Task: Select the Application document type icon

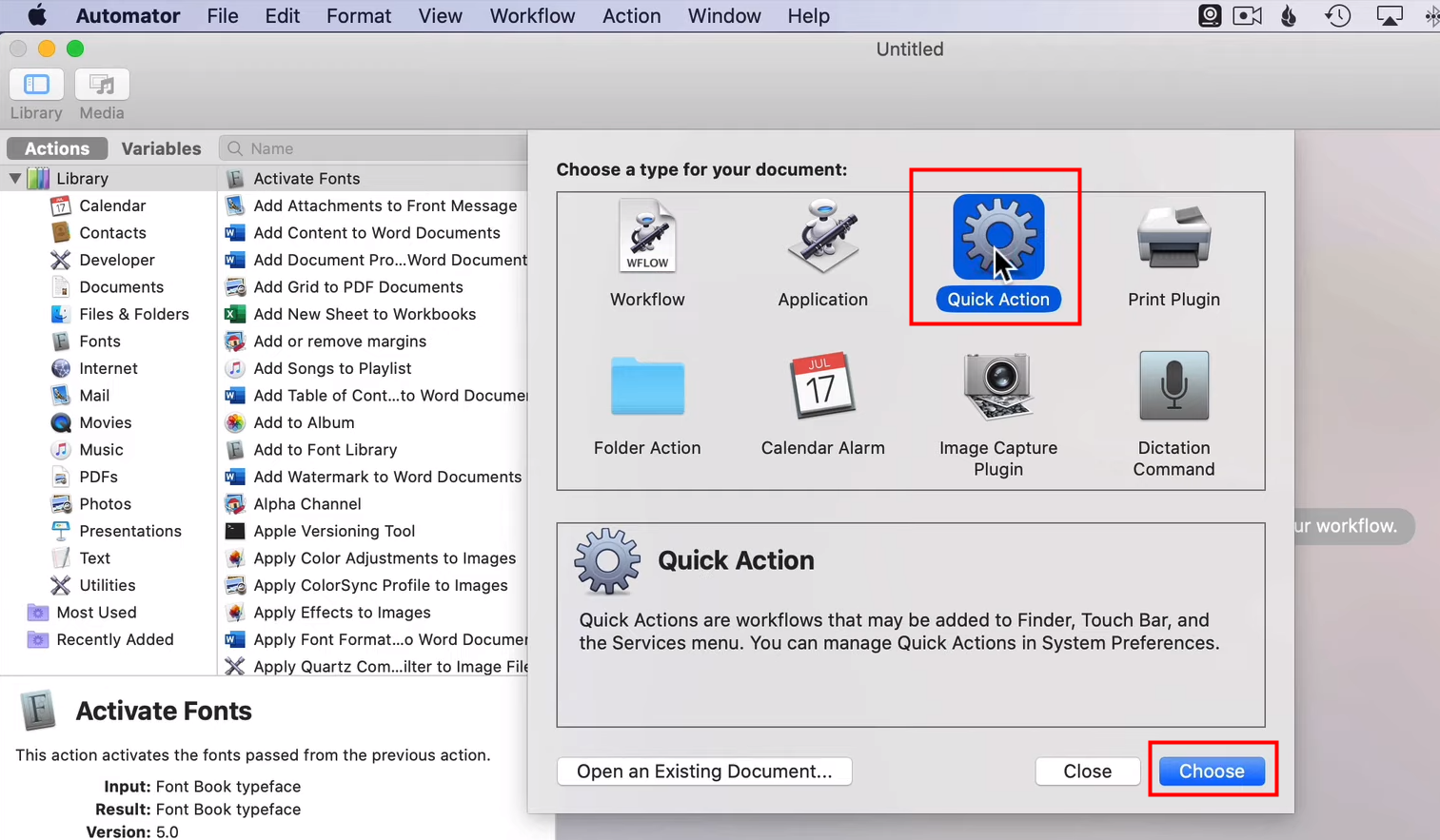Action: pos(822,236)
